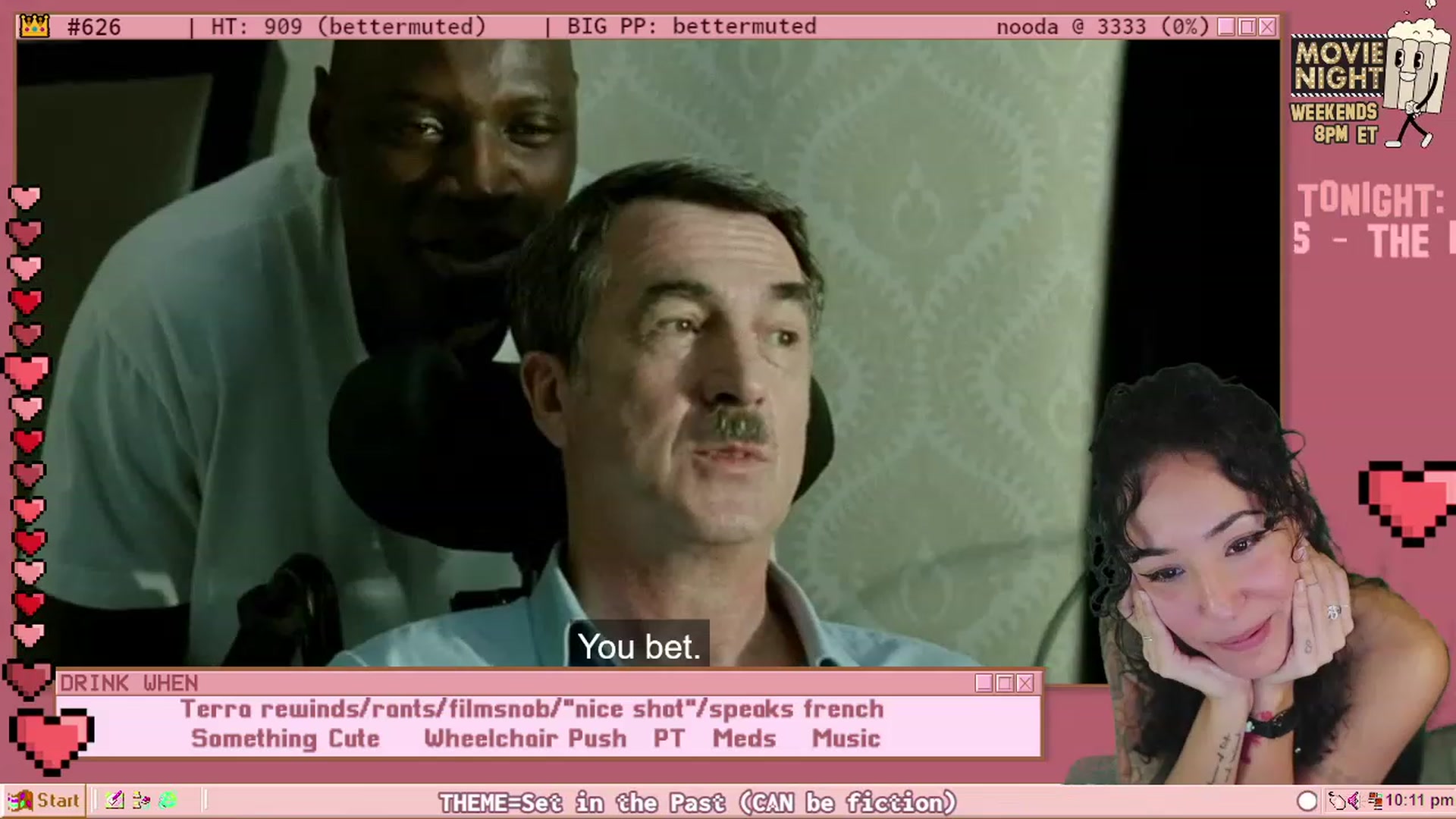
Task: Click the "Music" drink rule
Action: point(846,739)
